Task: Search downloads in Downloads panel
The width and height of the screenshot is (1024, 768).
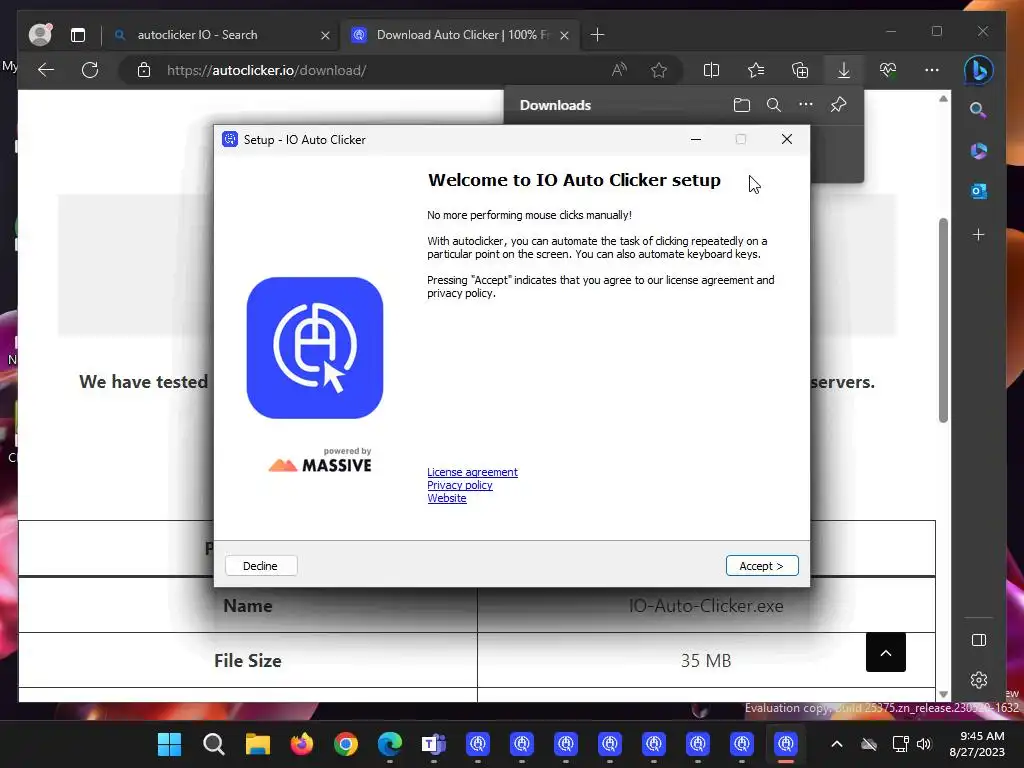Action: 774,105
